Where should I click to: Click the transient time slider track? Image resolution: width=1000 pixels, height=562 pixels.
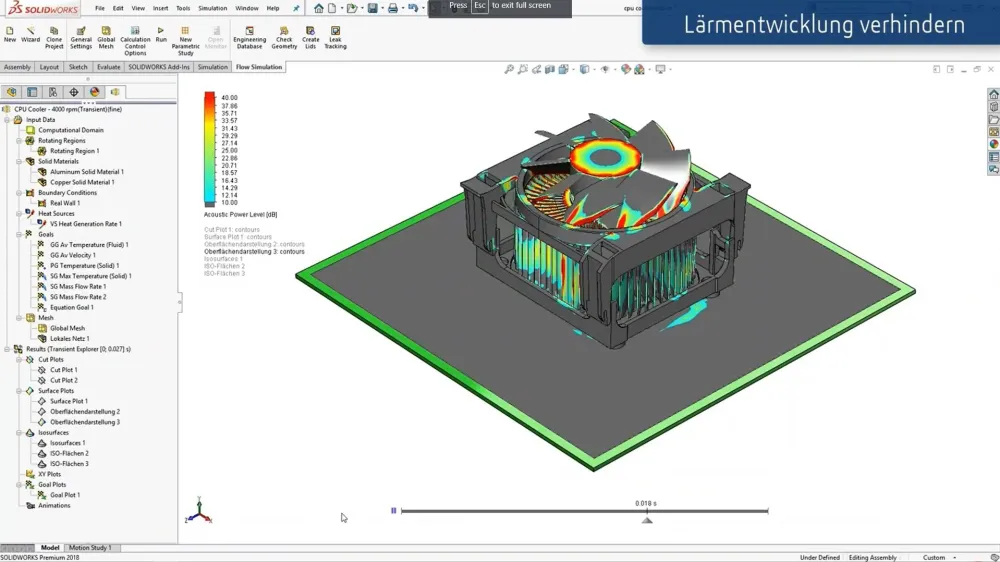(x=584, y=511)
